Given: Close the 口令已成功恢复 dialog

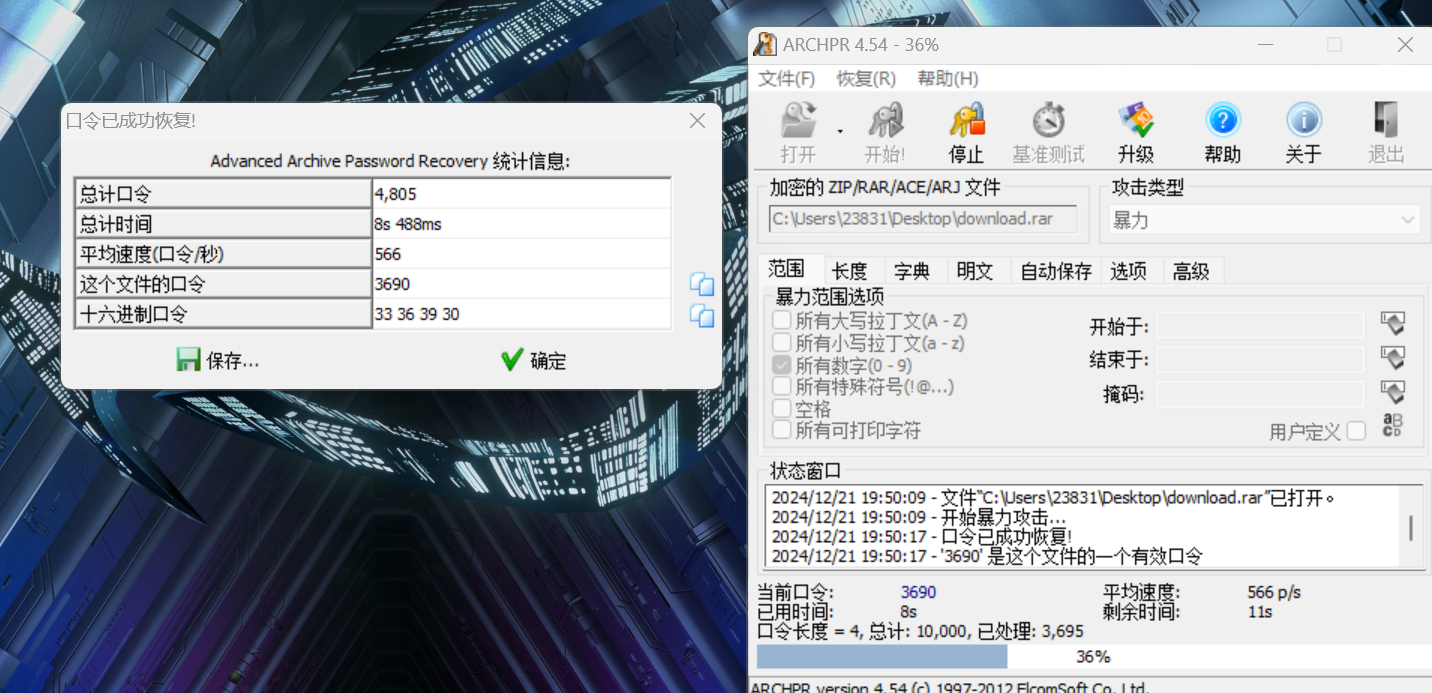Looking at the screenshot, I should (x=698, y=120).
